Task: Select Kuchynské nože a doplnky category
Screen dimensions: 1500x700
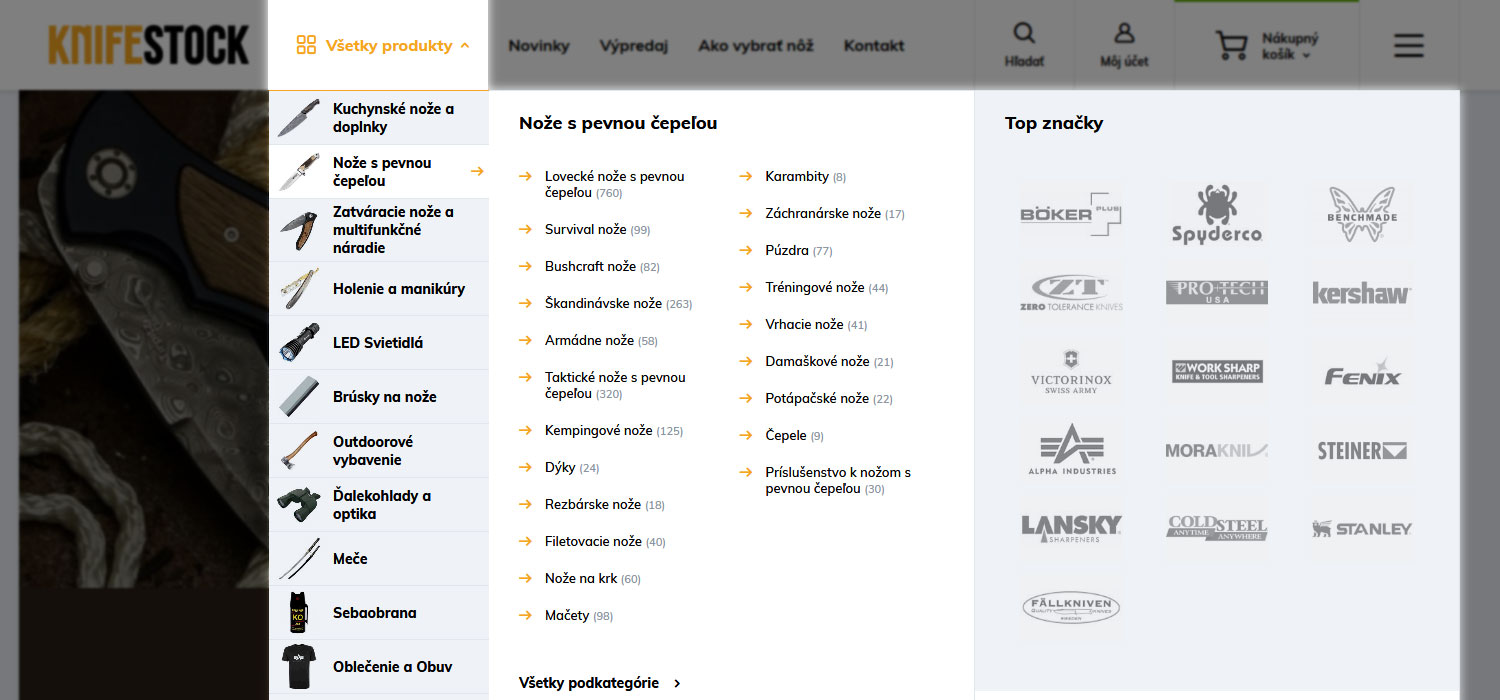Action: pyautogui.click(x=393, y=118)
